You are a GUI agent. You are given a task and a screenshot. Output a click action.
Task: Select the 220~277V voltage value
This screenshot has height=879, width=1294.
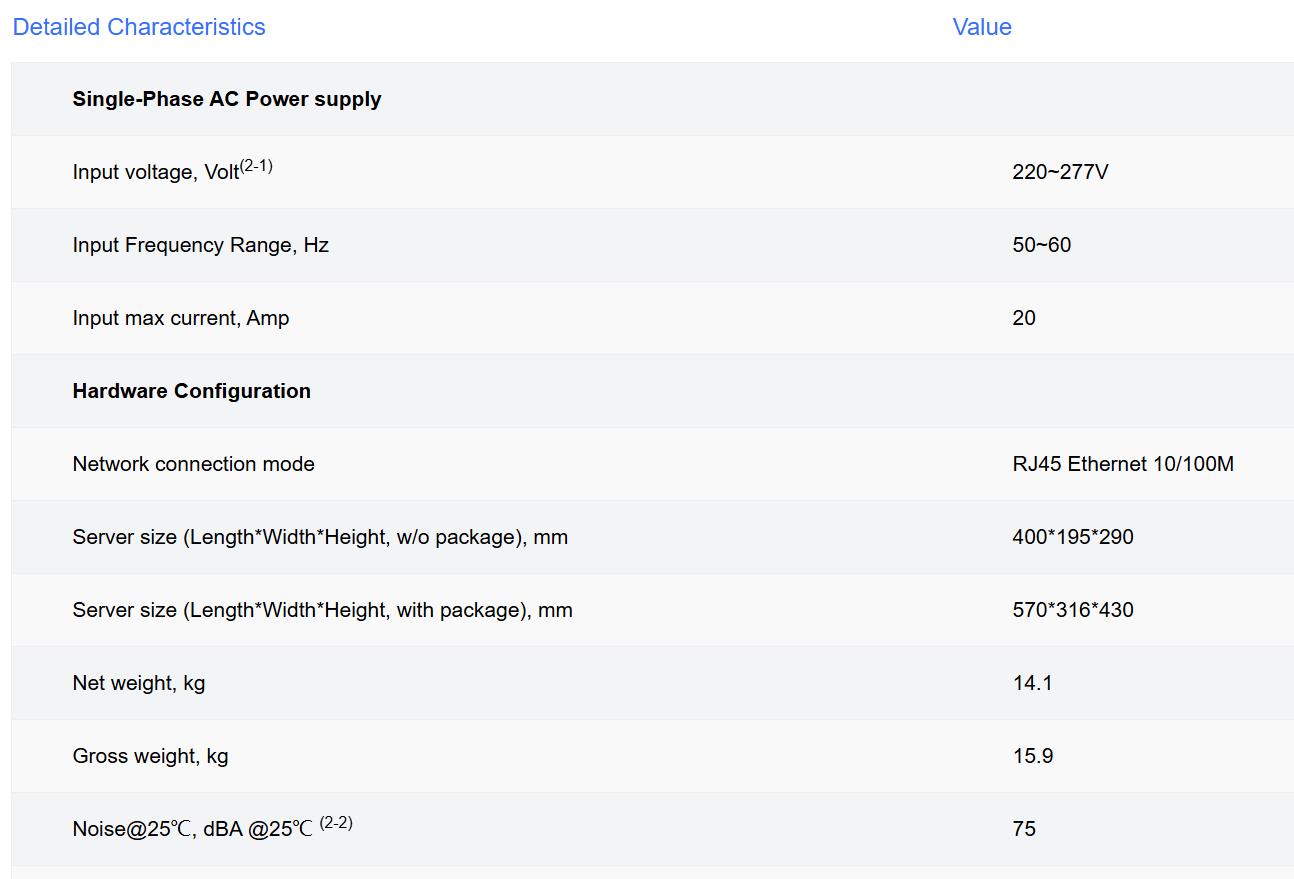(1059, 172)
